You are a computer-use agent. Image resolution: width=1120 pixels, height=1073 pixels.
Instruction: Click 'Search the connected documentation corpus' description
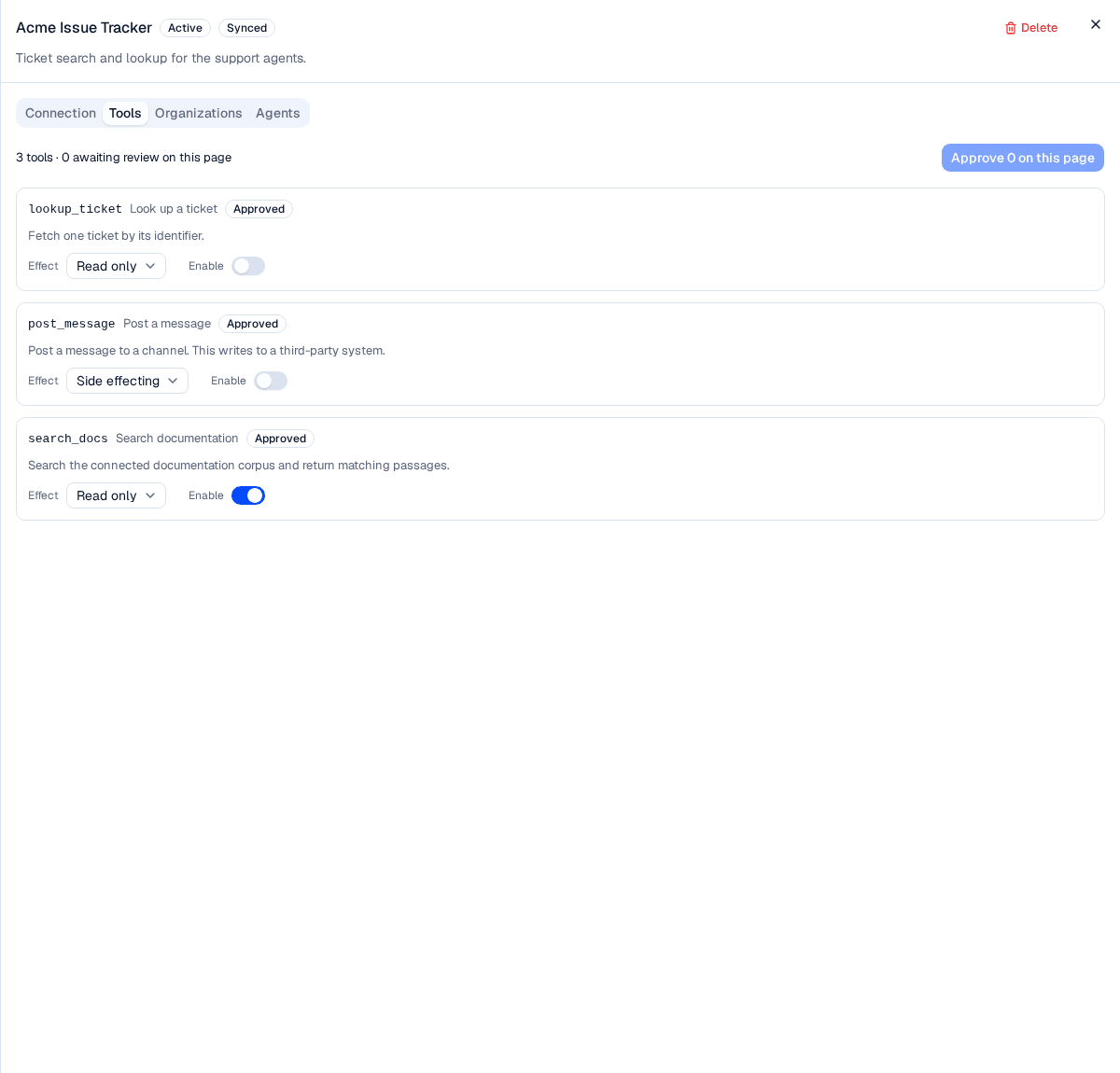coord(239,466)
